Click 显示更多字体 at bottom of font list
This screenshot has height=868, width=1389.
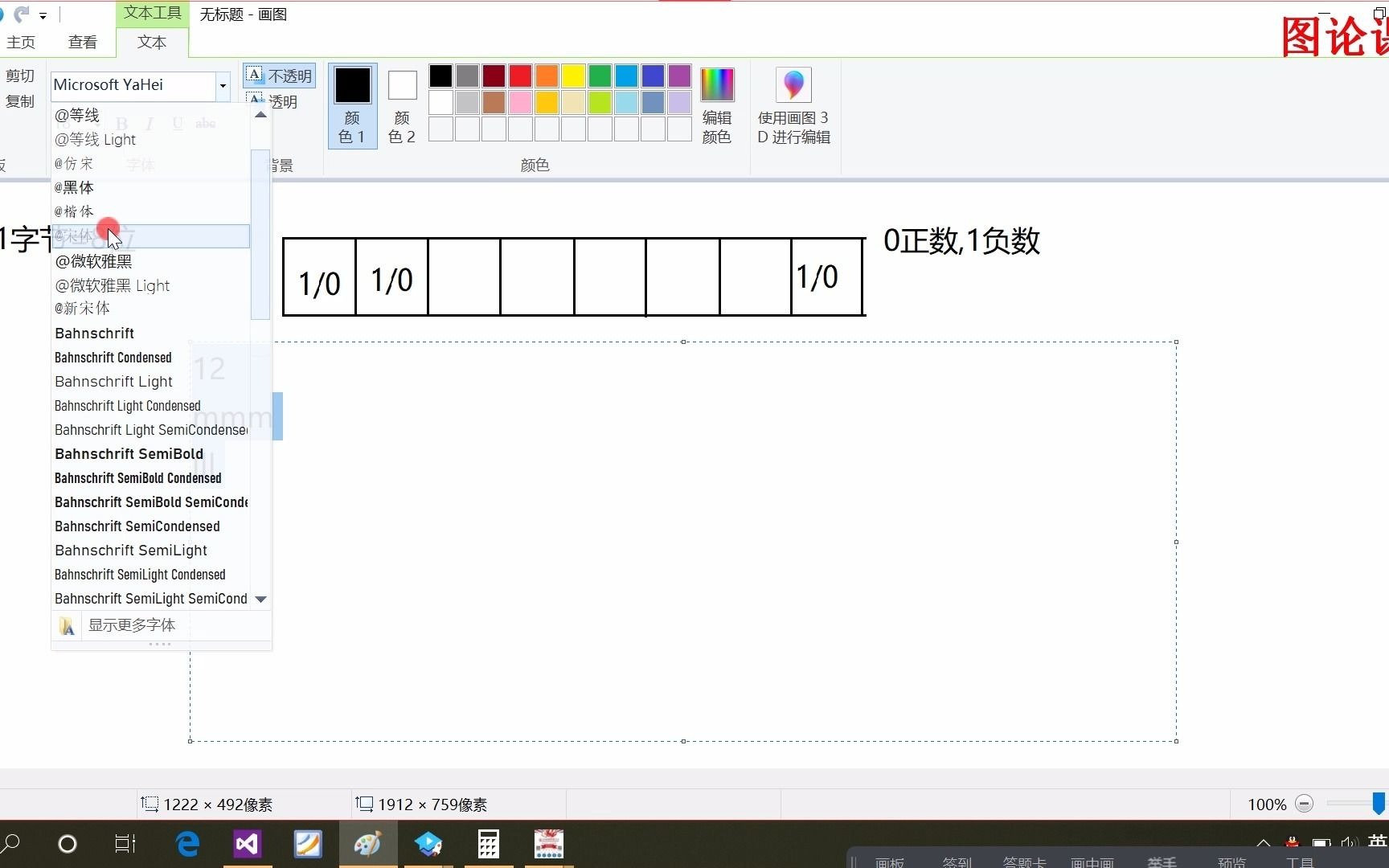[x=131, y=625]
